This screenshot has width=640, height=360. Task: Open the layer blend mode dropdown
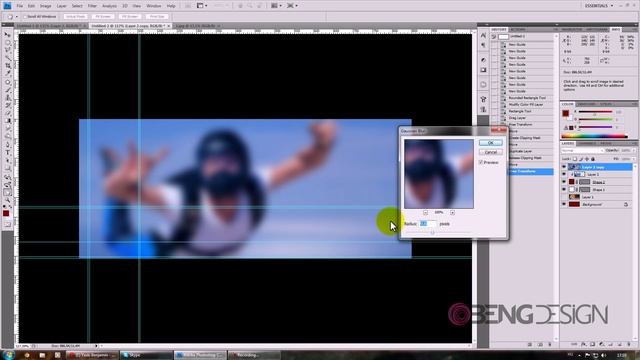pos(582,151)
